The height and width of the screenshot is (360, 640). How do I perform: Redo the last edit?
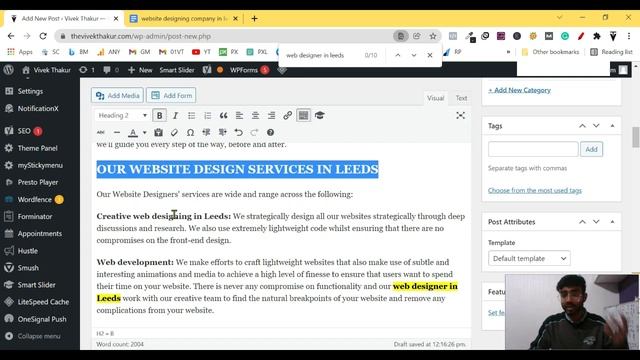click(254, 132)
